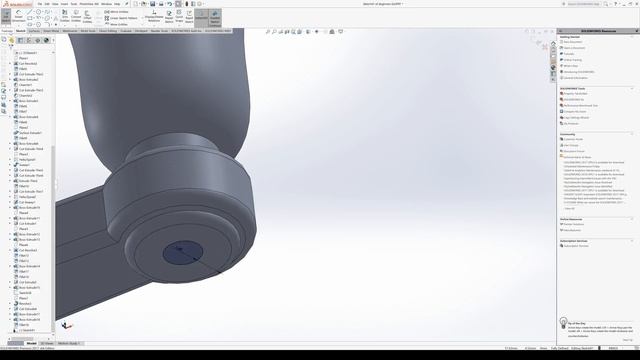Click Zoom to Fit in heads-up view toolbar

point(268,31)
